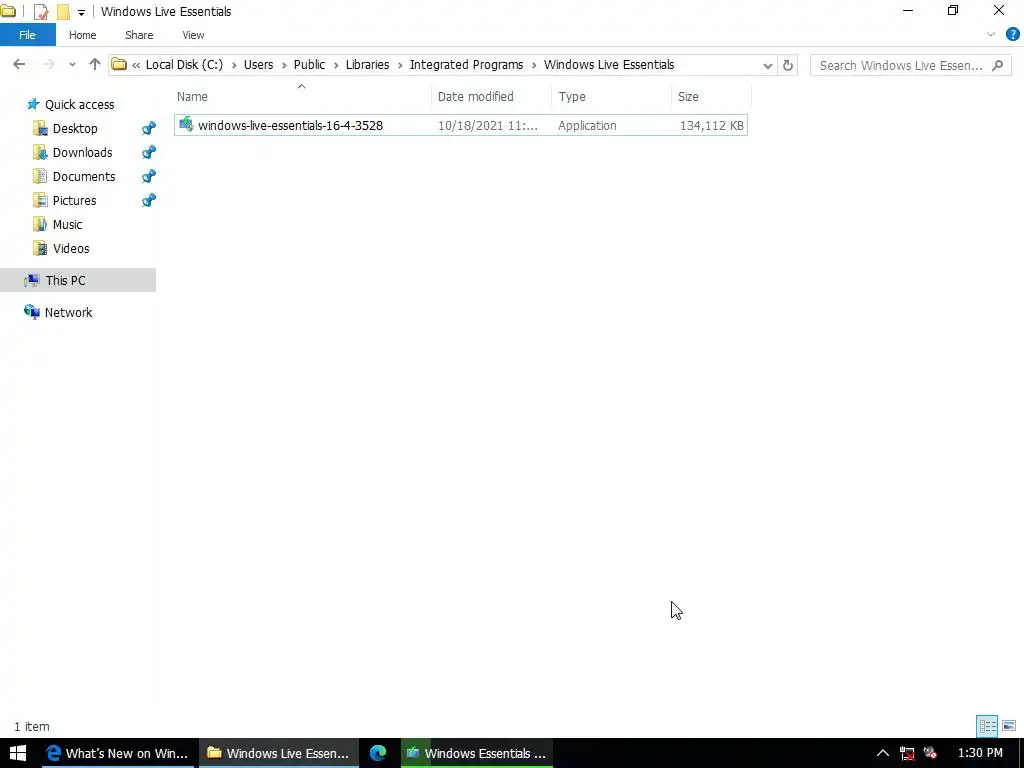1024x768 pixels.
Task: Open Pictures in the navigation pane
Action: 74,201
